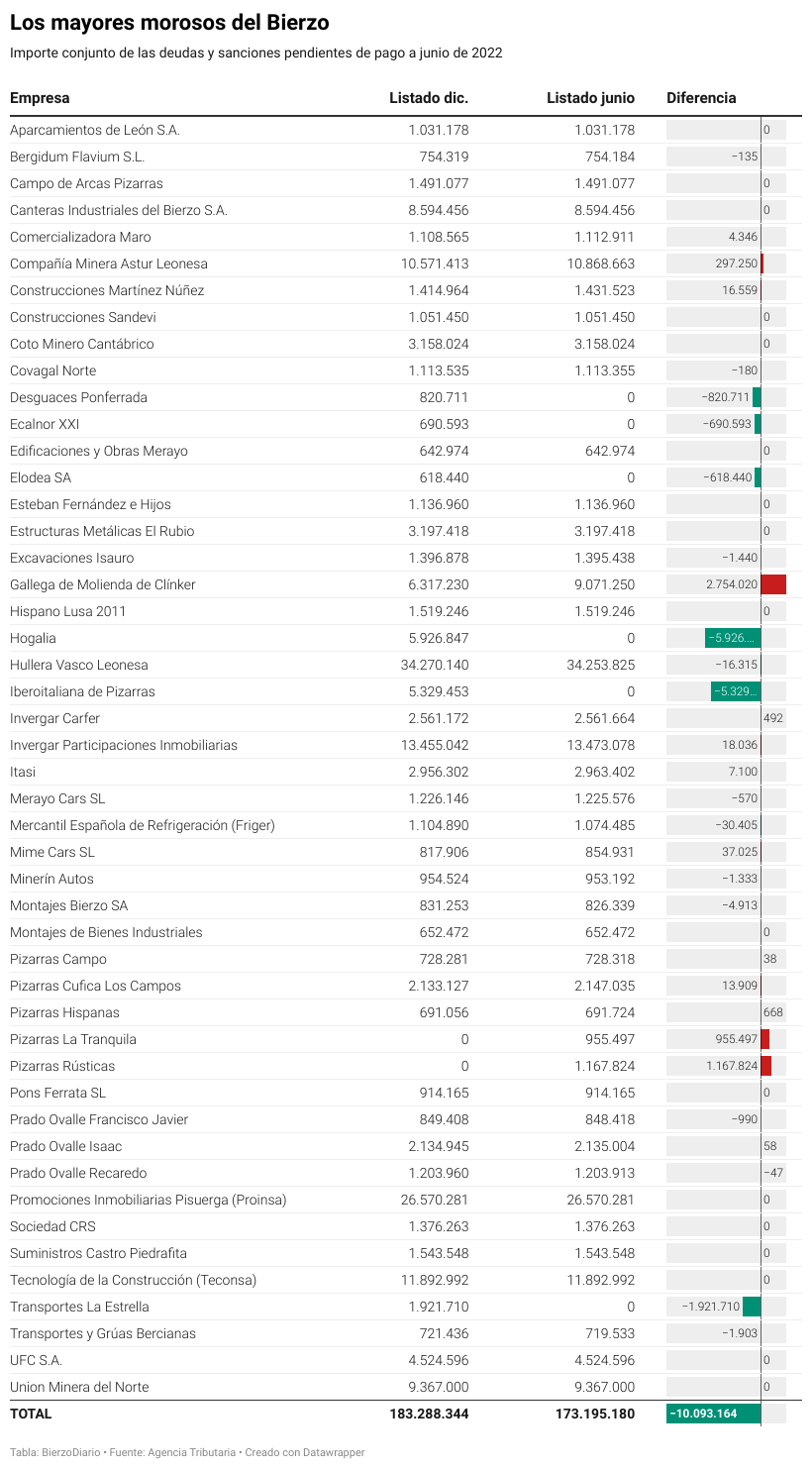Select the 'Campo de Arcas Pizarras' row
The height and width of the screenshot is (1469, 812).
(406, 183)
